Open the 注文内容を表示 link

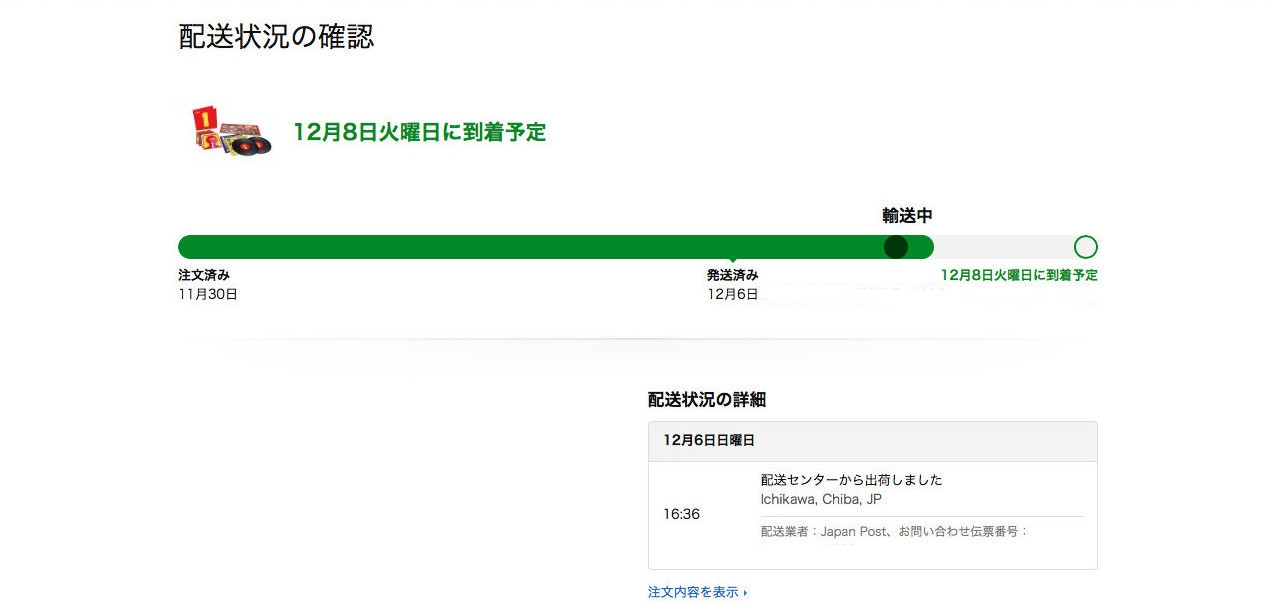point(693,592)
